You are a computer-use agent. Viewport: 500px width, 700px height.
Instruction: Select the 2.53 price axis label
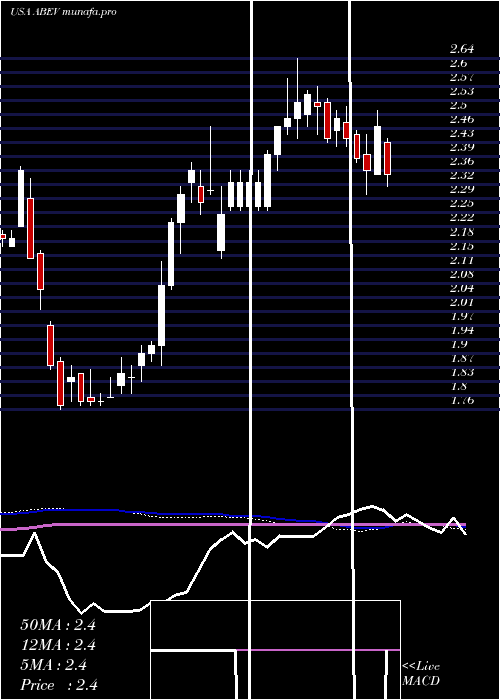click(462, 91)
